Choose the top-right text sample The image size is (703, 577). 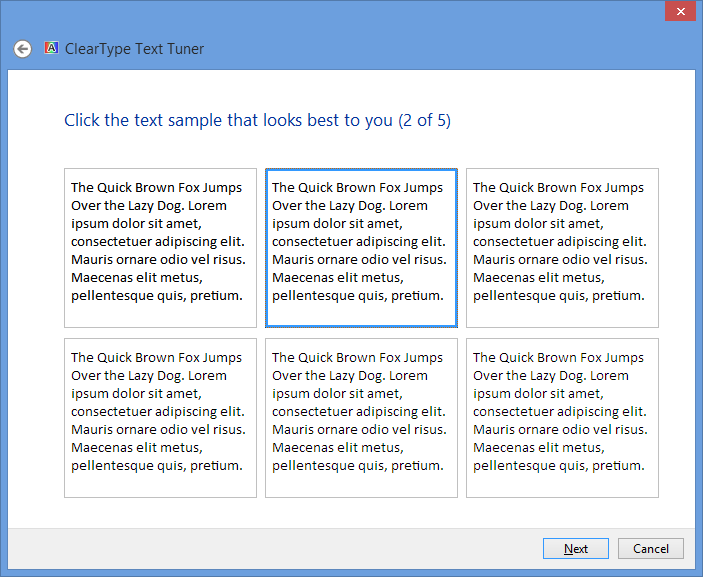pyautogui.click(x=562, y=247)
